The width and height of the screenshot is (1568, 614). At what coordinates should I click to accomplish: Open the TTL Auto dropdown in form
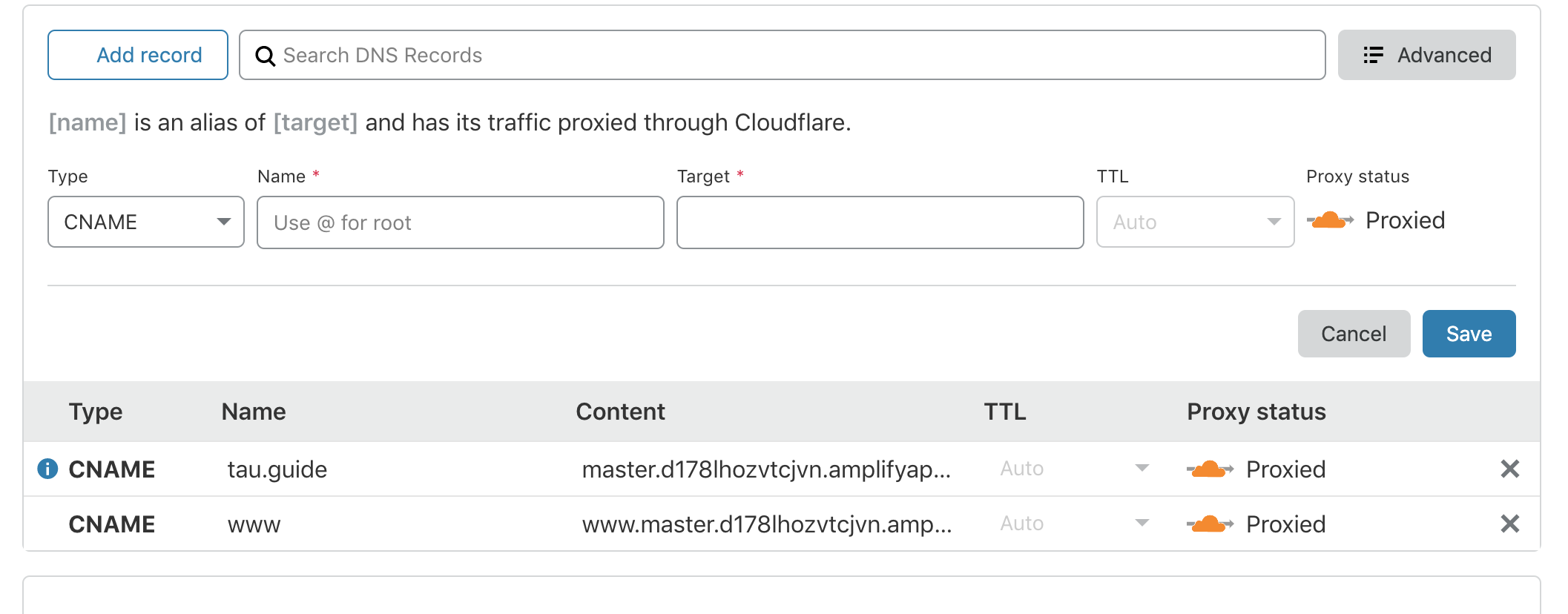point(1195,222)
